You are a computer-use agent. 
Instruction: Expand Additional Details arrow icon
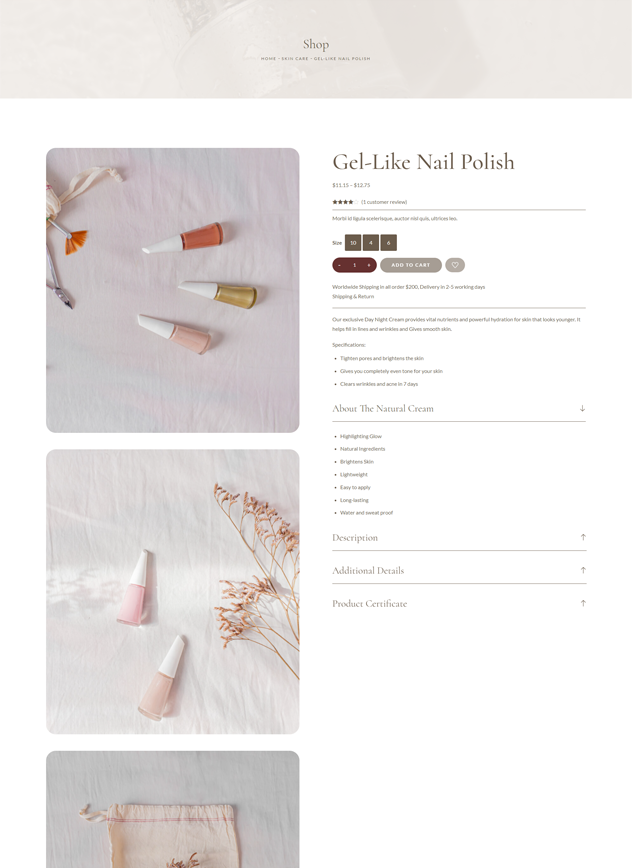click(583, 570)
